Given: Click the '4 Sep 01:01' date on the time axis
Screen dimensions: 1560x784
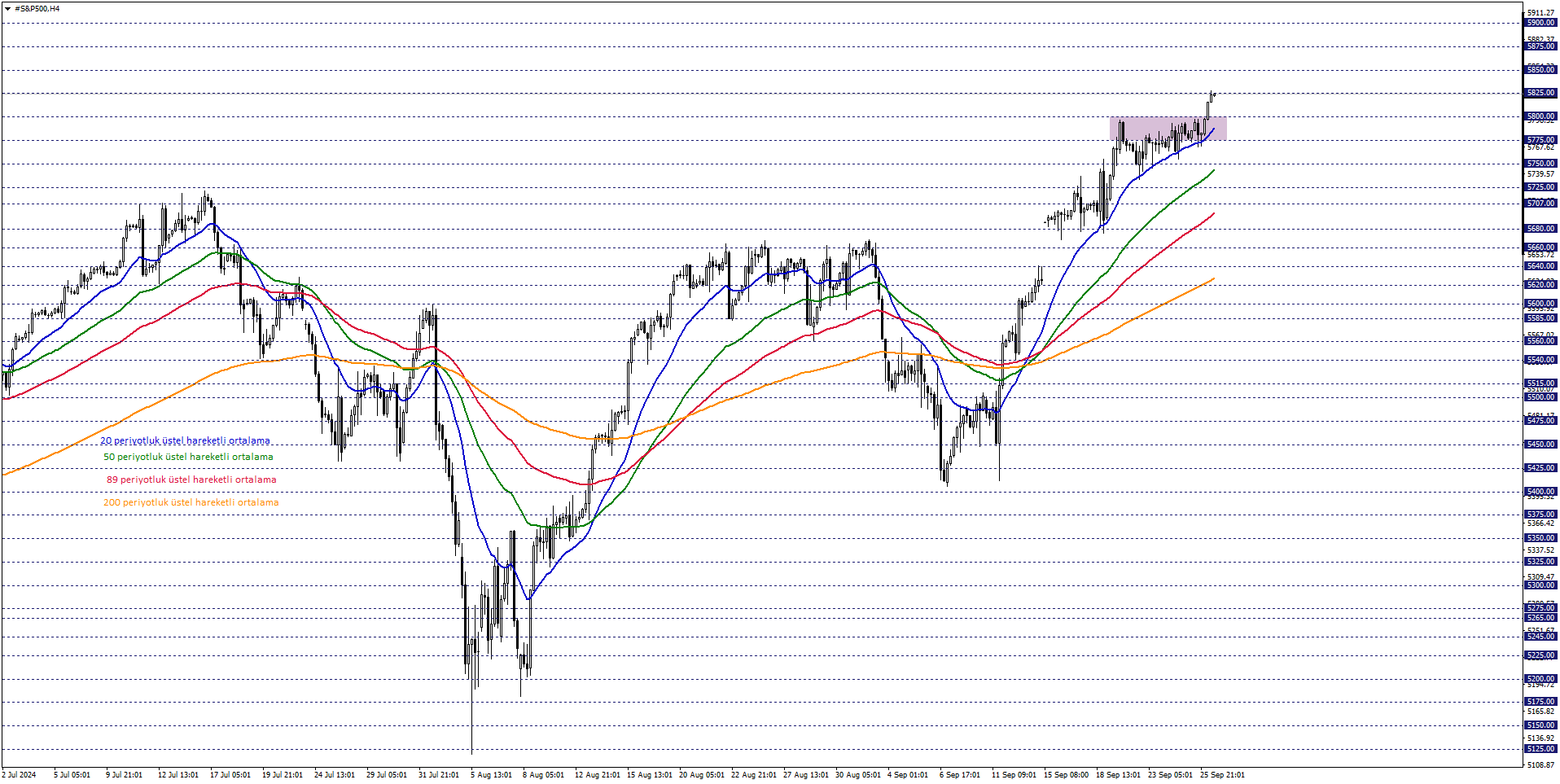Looking at the screenshot, I should [x=907, y=775].
